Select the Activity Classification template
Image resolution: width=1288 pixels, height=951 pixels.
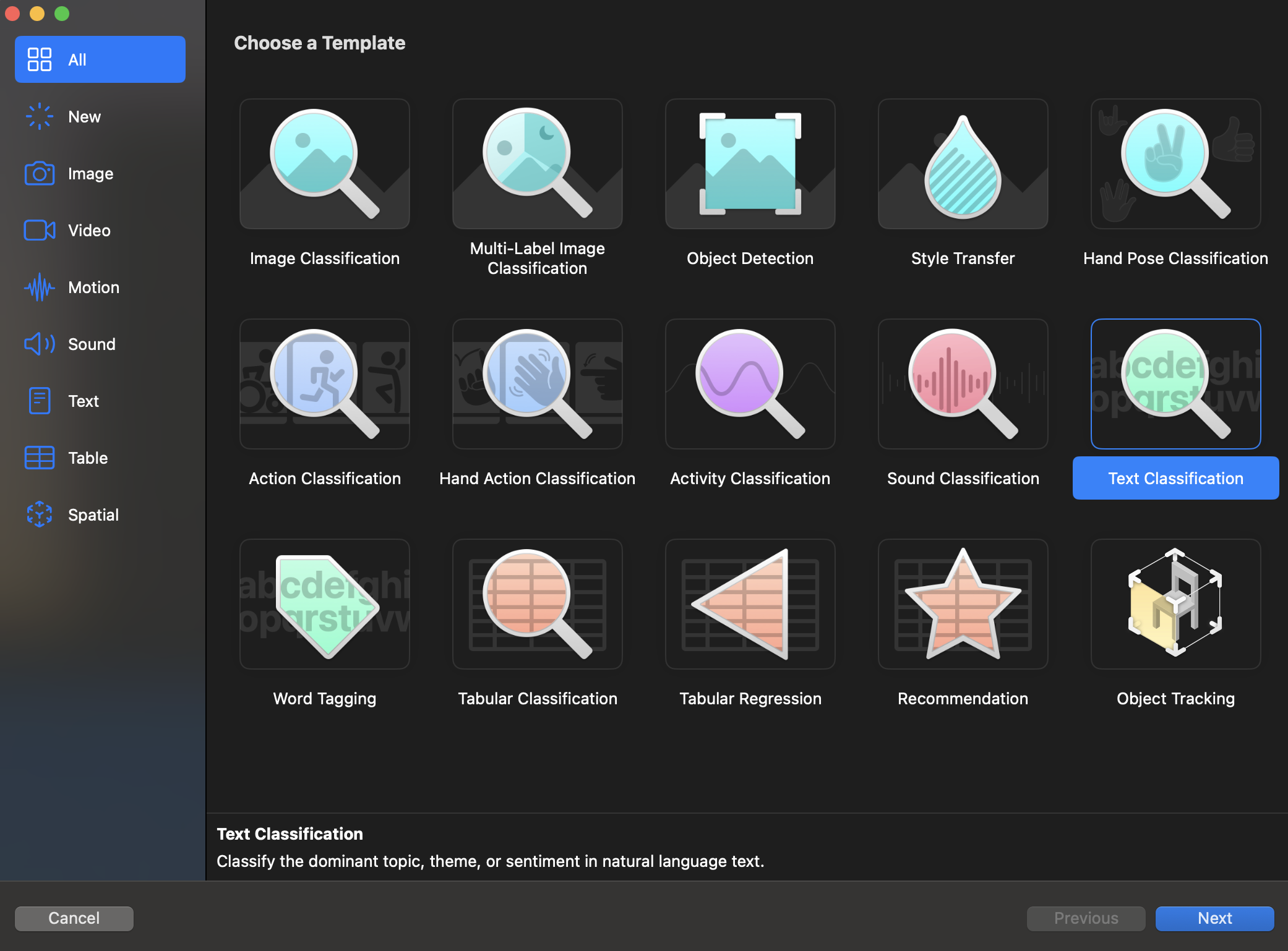click(750, 384)
